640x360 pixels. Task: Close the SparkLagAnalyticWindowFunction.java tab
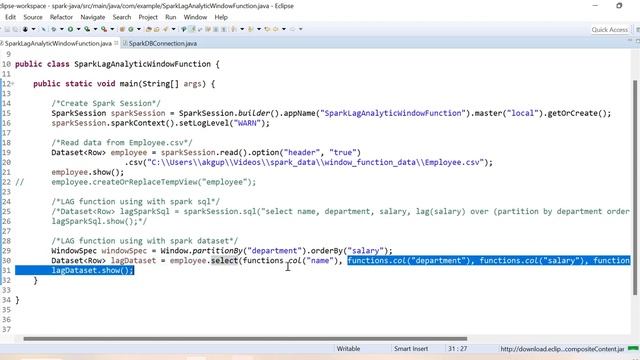(116, 43)
